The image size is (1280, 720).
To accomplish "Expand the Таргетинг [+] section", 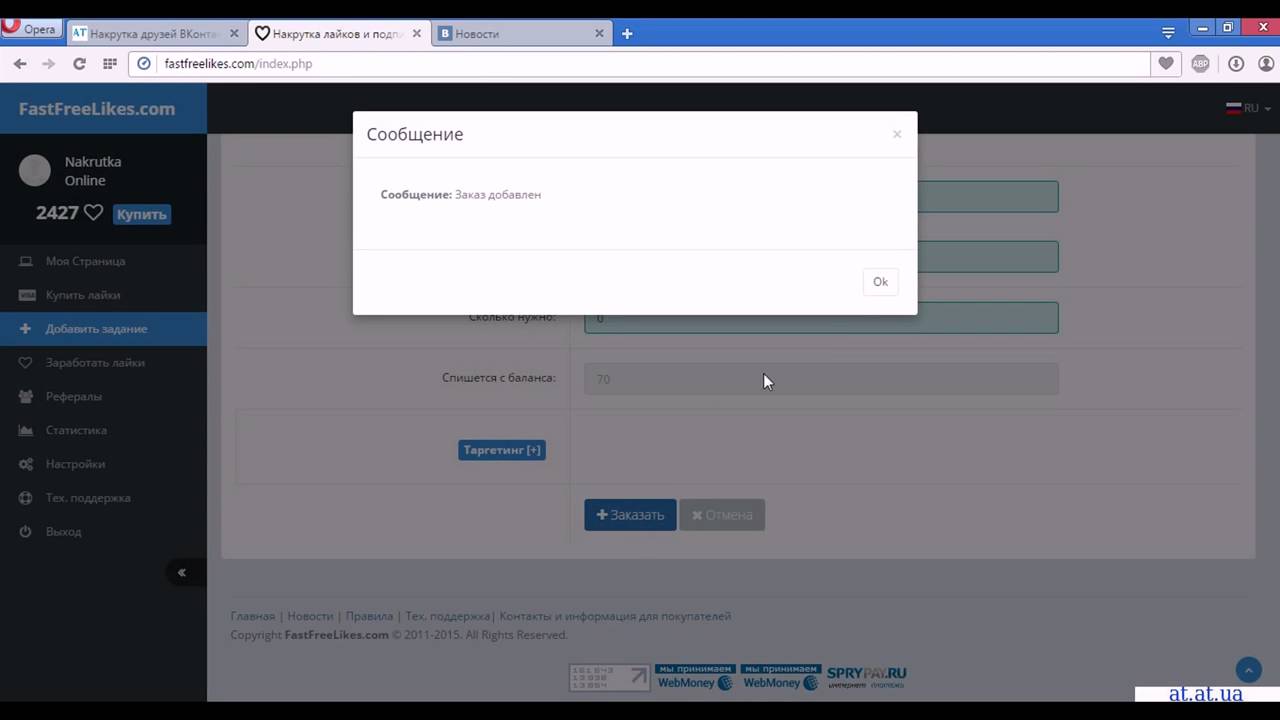I will pos(502,450).
